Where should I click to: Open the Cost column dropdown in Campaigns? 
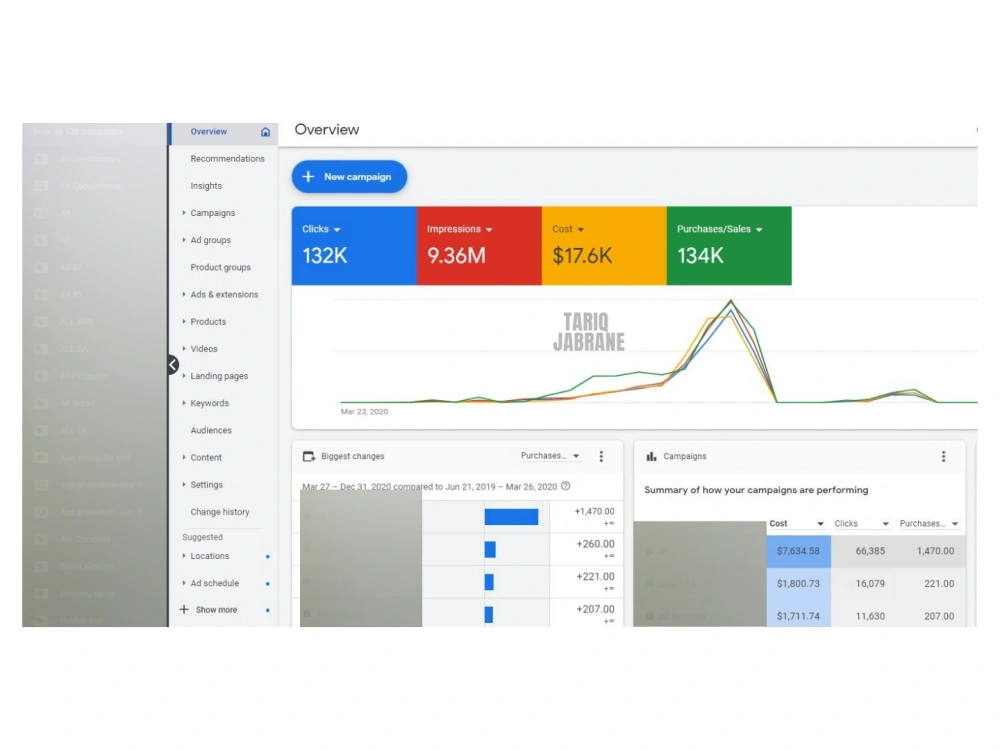820,524
